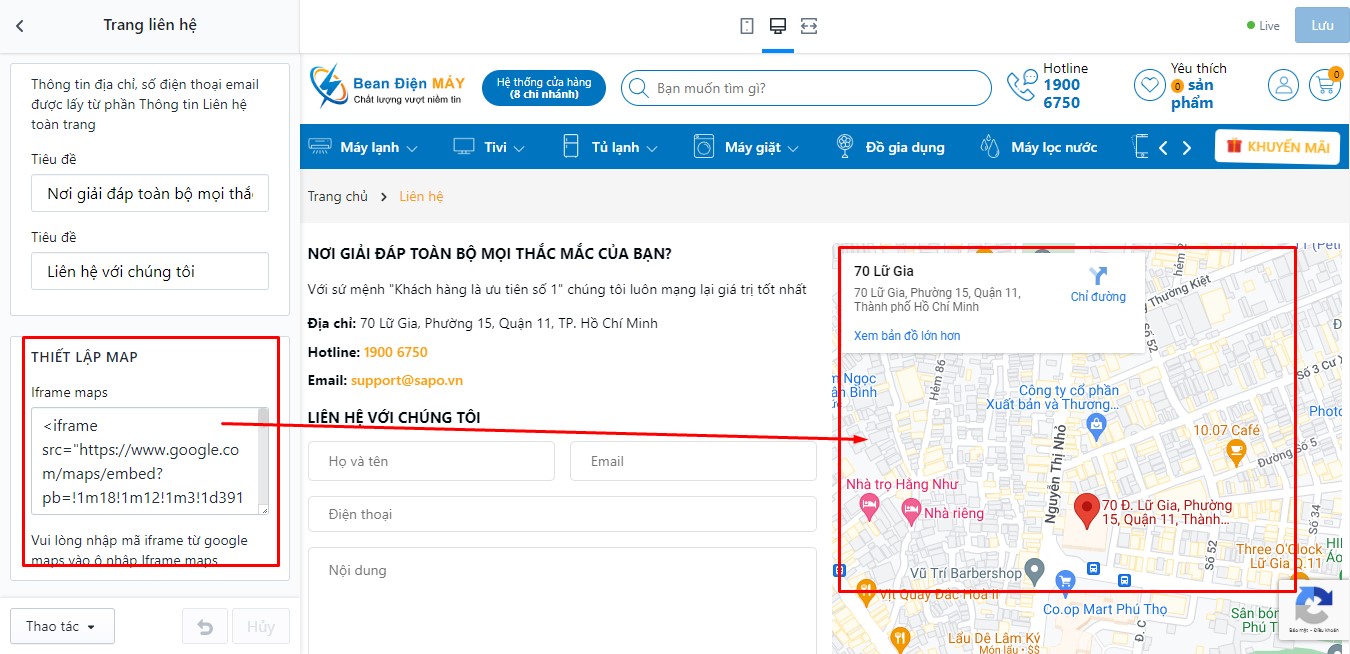Image resolution: width=1350 pixels, height=654 pixels.
Task: Open the wishlist heart icon
Action: pos(1149,85)
